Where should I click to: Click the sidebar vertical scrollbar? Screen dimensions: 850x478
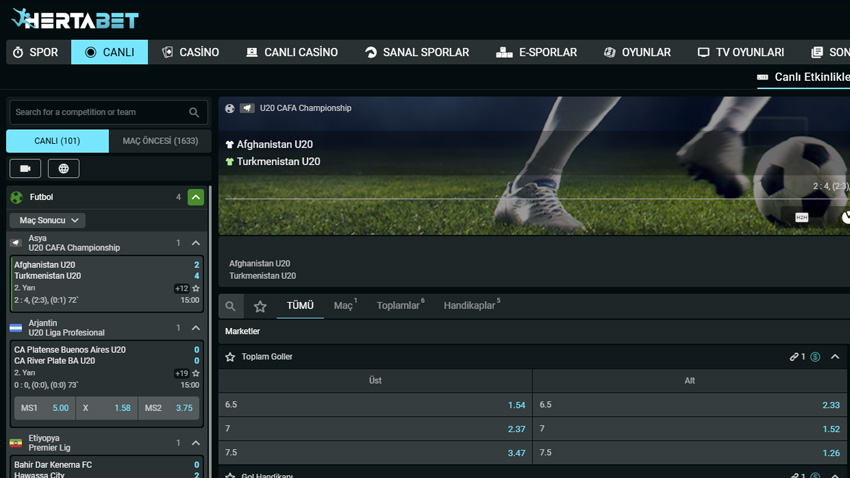point(210,331)
